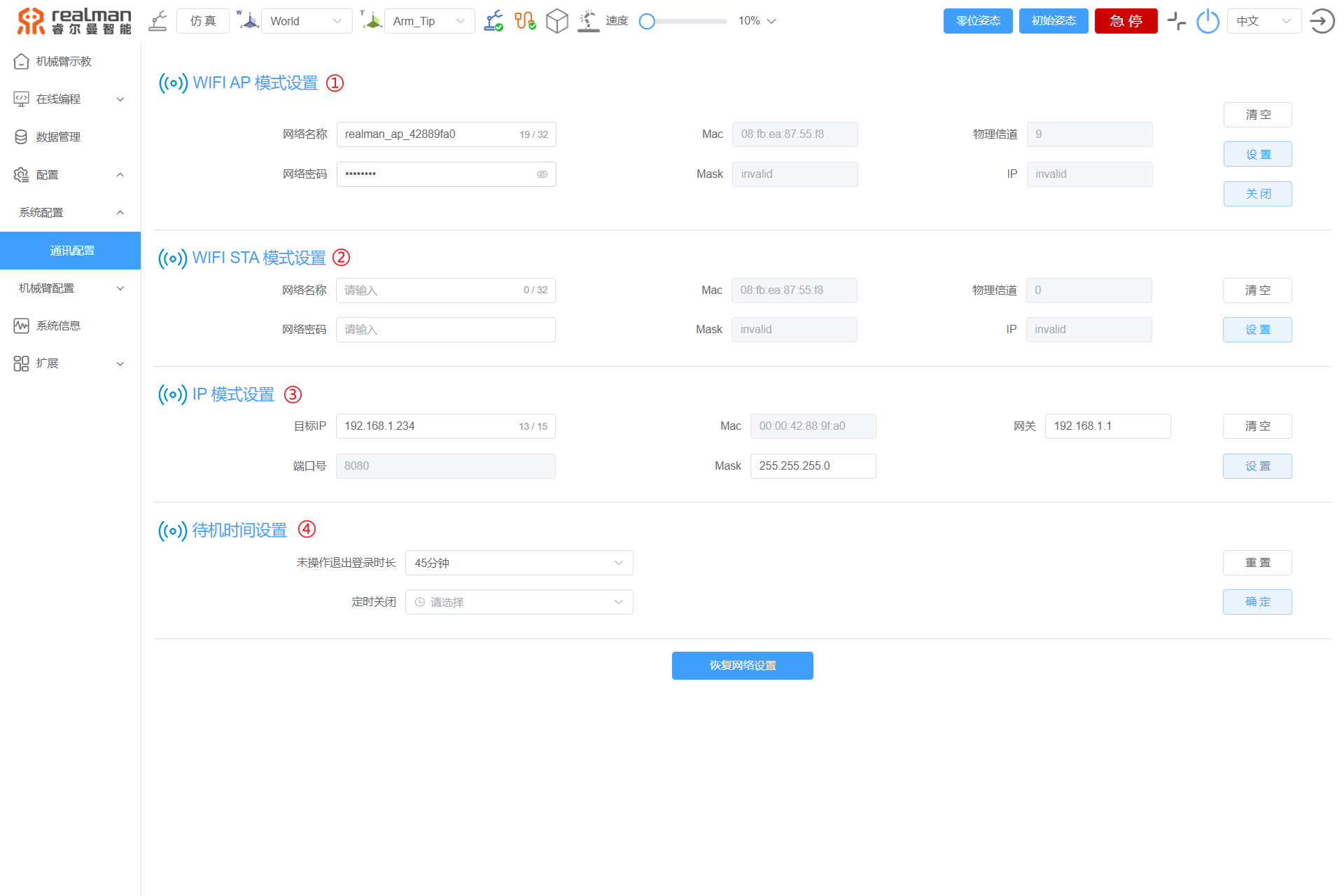
Task: Click the configuration panel icon
Action: click(20, 175)
